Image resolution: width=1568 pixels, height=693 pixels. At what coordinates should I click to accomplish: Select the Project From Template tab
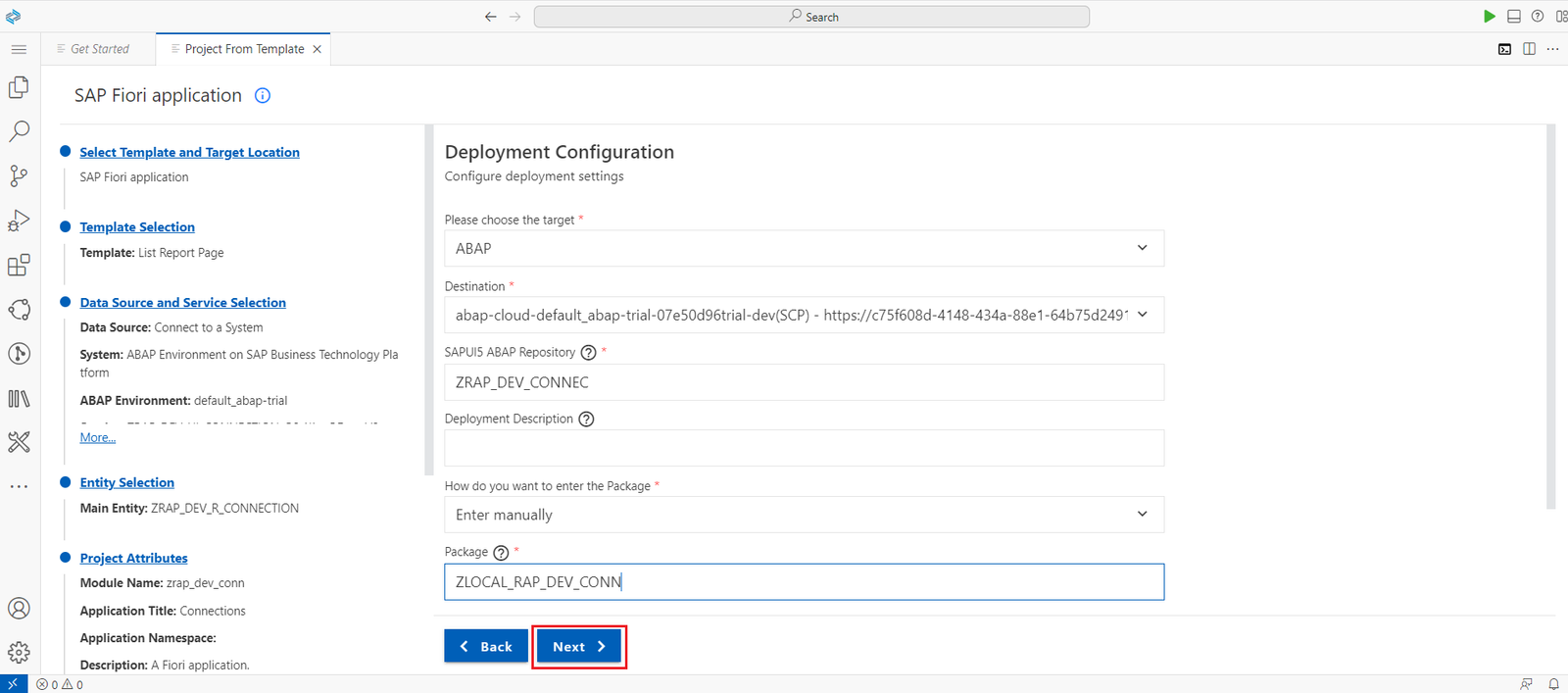[244, 49]
